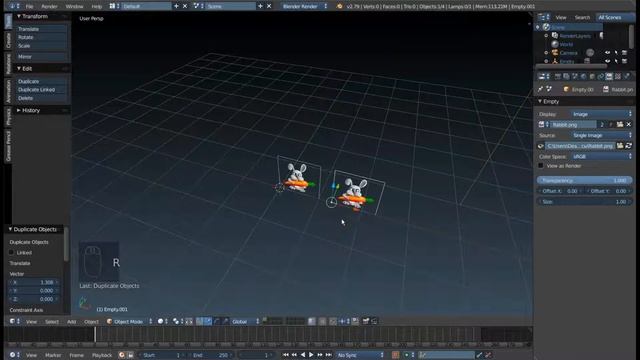This screenshot has height=360, width=640.
Task: Open the Source Single Image dropdown
Action: tap(602, 136)
